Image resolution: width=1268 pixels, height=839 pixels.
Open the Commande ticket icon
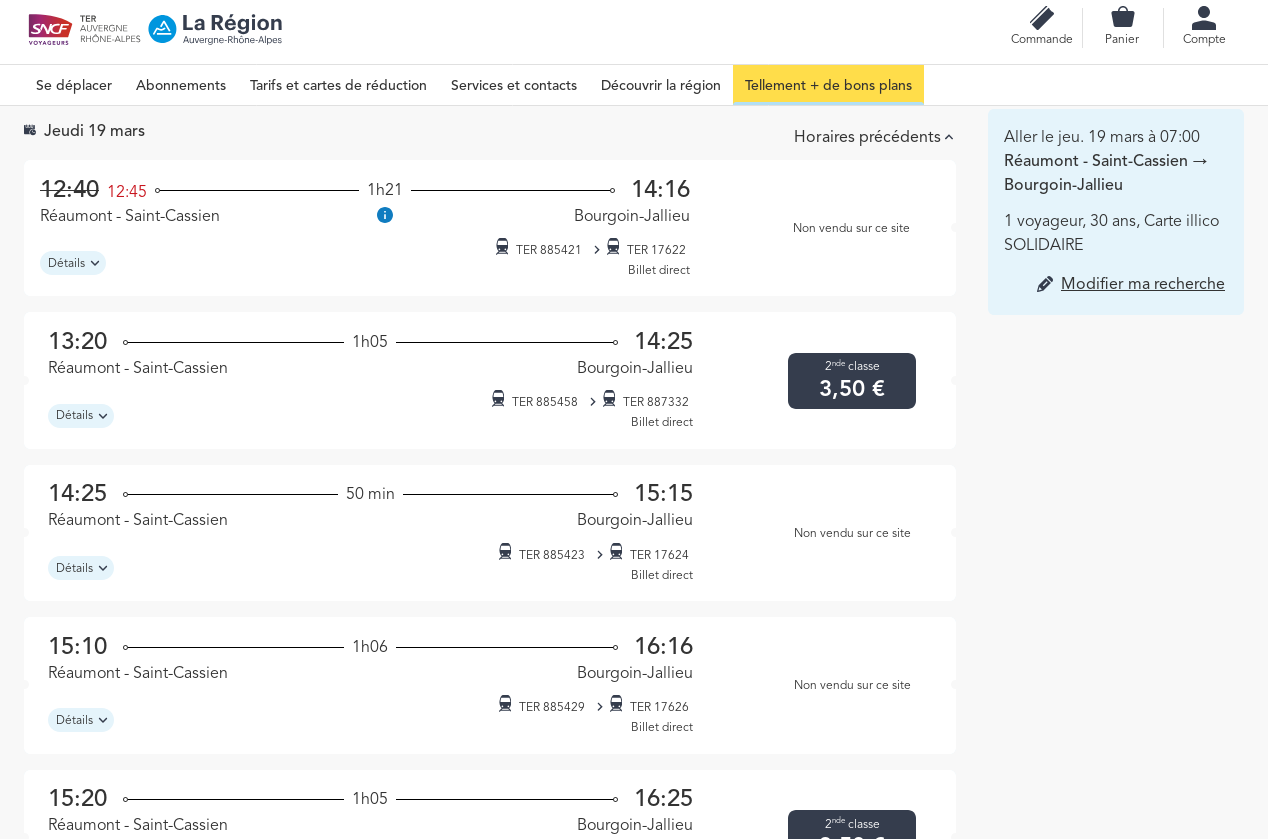pos(1041,18)
